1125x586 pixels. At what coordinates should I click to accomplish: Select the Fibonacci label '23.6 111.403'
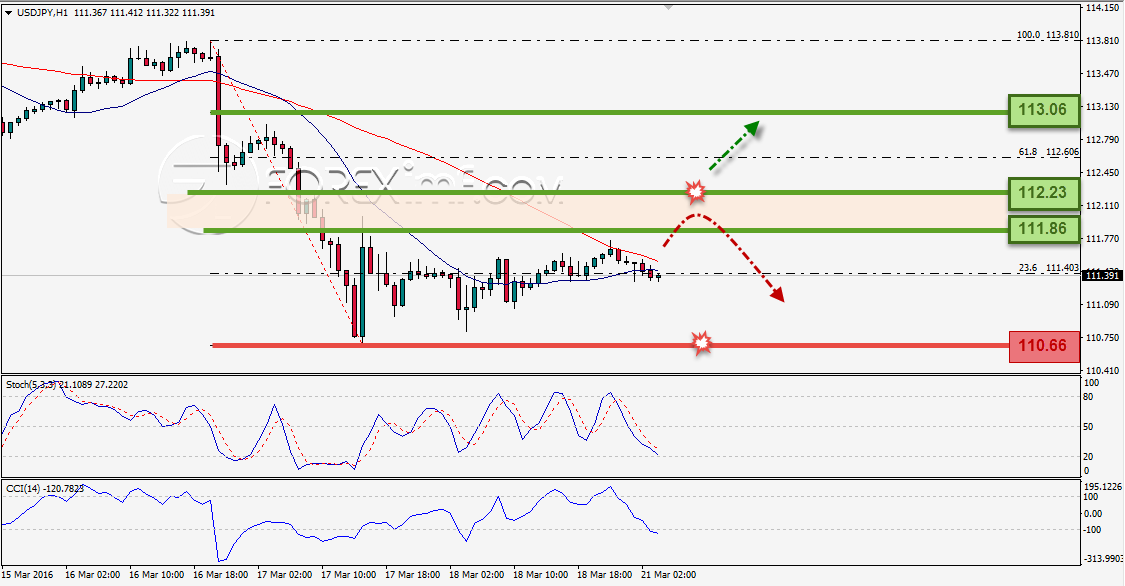pos(1048,268)
